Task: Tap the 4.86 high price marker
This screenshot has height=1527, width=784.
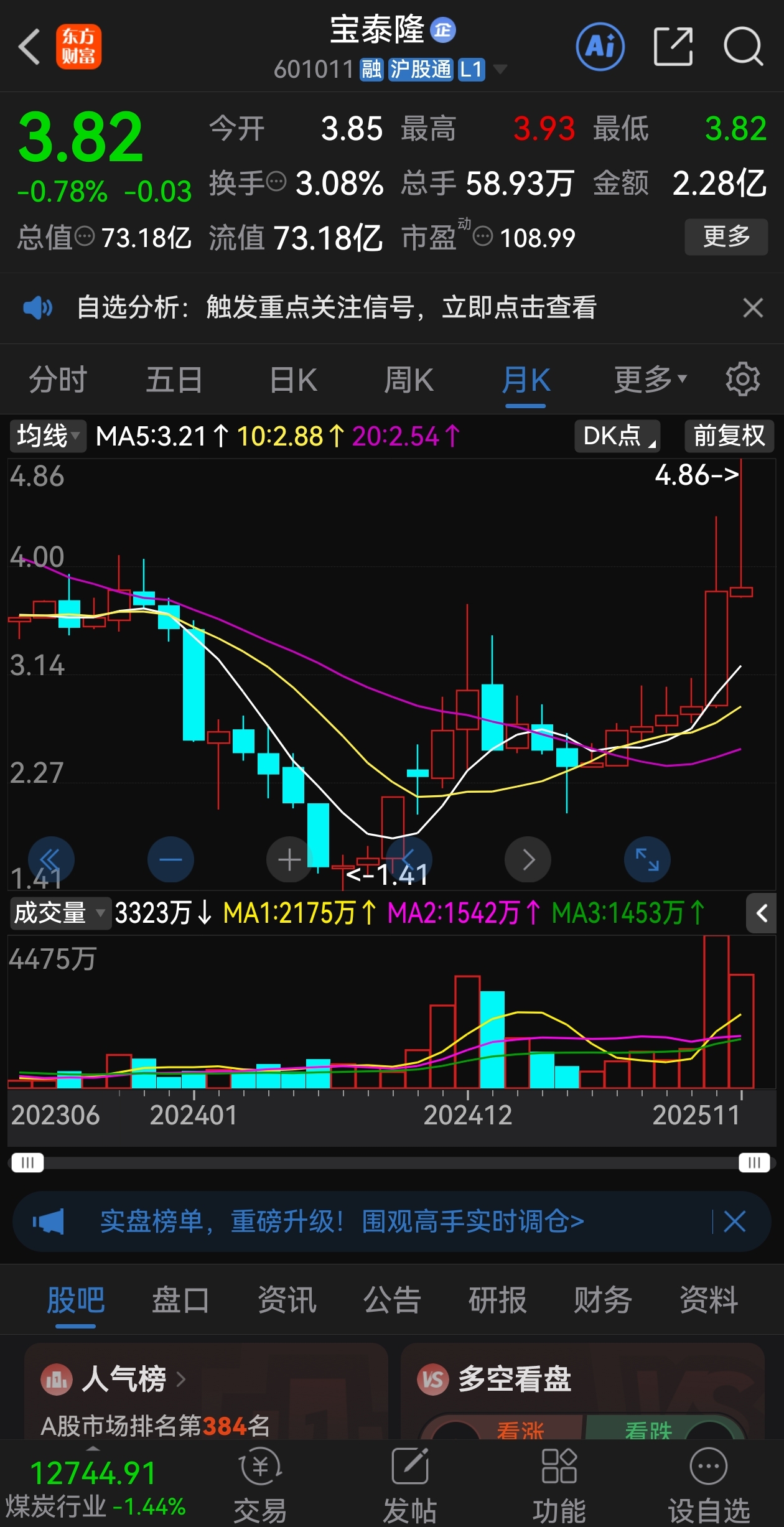Action: pos(697,475)
